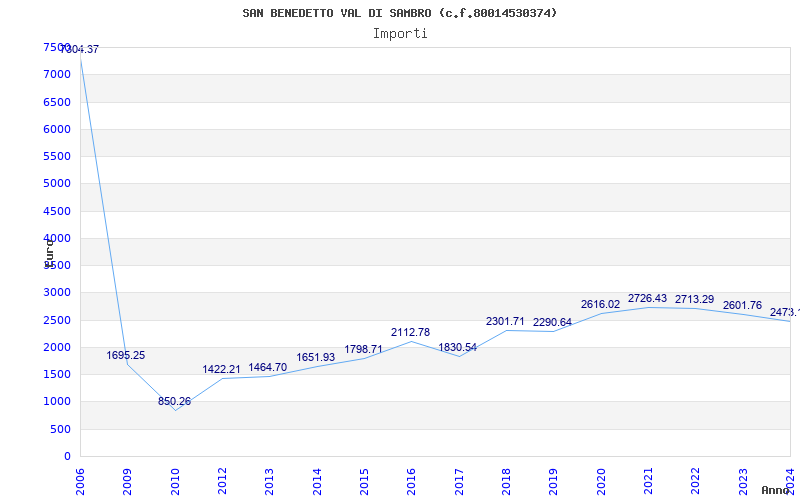
Task: Click the 500 y-axis tick label
Action: 61,430
